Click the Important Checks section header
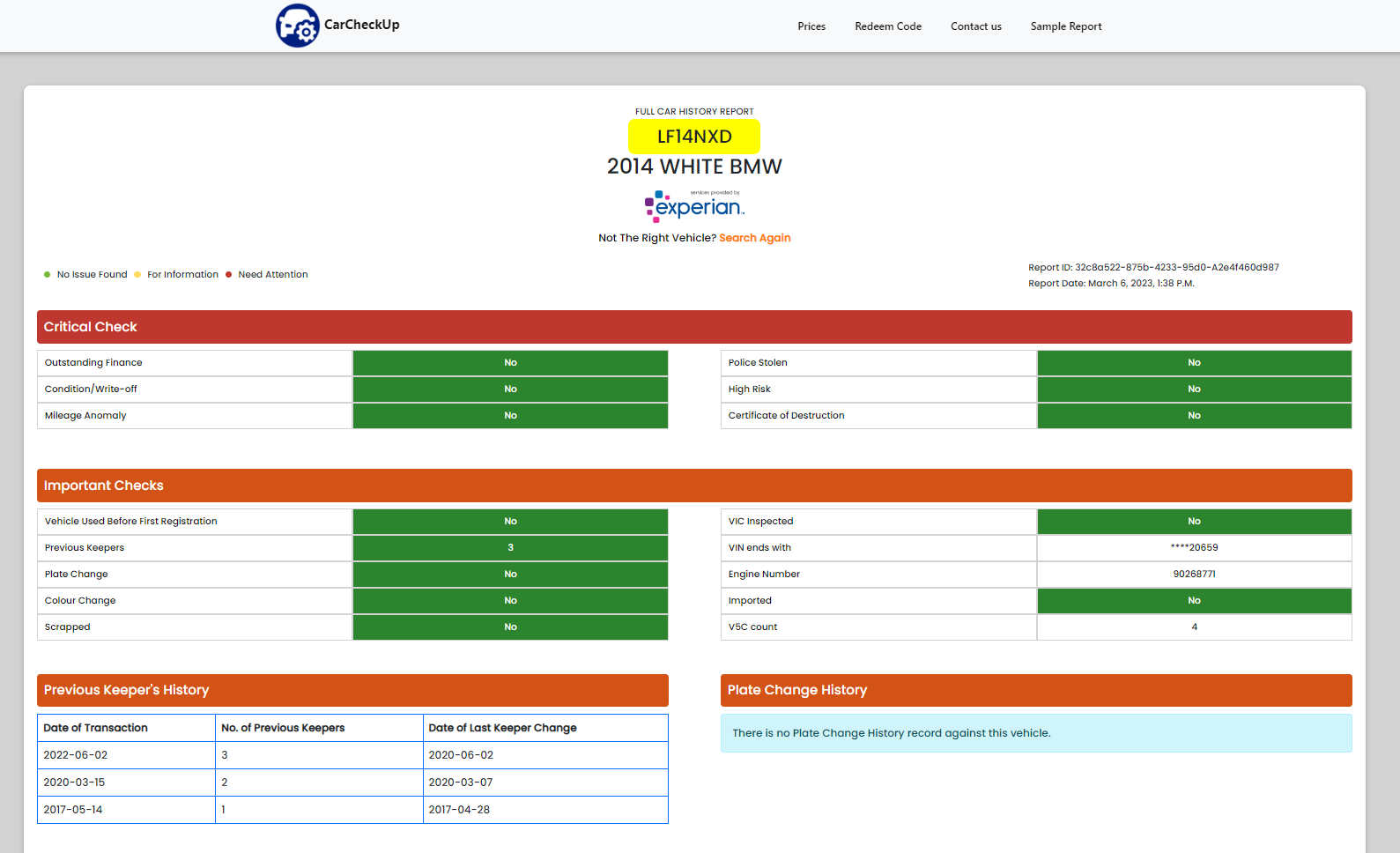The width and height of the screenshot is (1400, 853). pyautogui.click(x=694, y=486)
